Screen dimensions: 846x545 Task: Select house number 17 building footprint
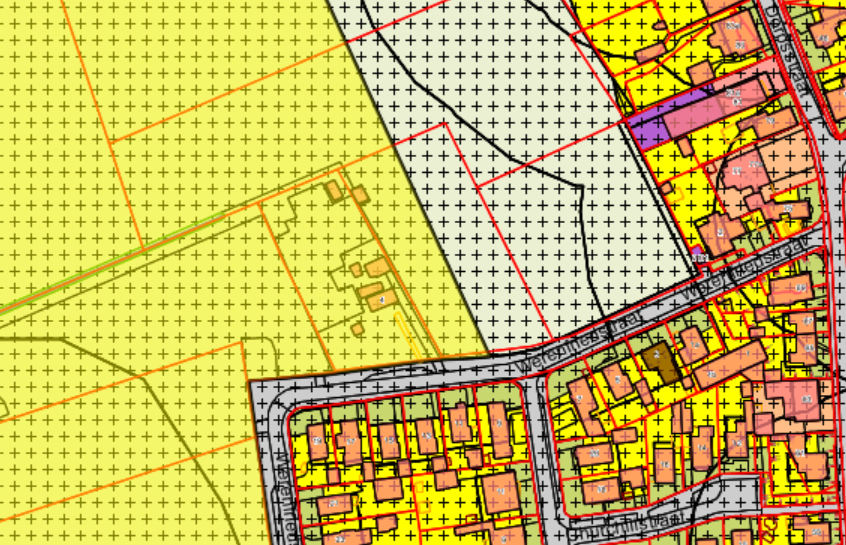[351, 441]
